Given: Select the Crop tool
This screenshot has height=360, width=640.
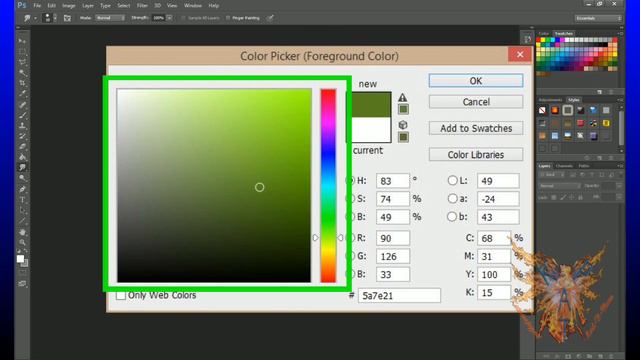Looking at the screenshot, I should click(x=22, y=83).
